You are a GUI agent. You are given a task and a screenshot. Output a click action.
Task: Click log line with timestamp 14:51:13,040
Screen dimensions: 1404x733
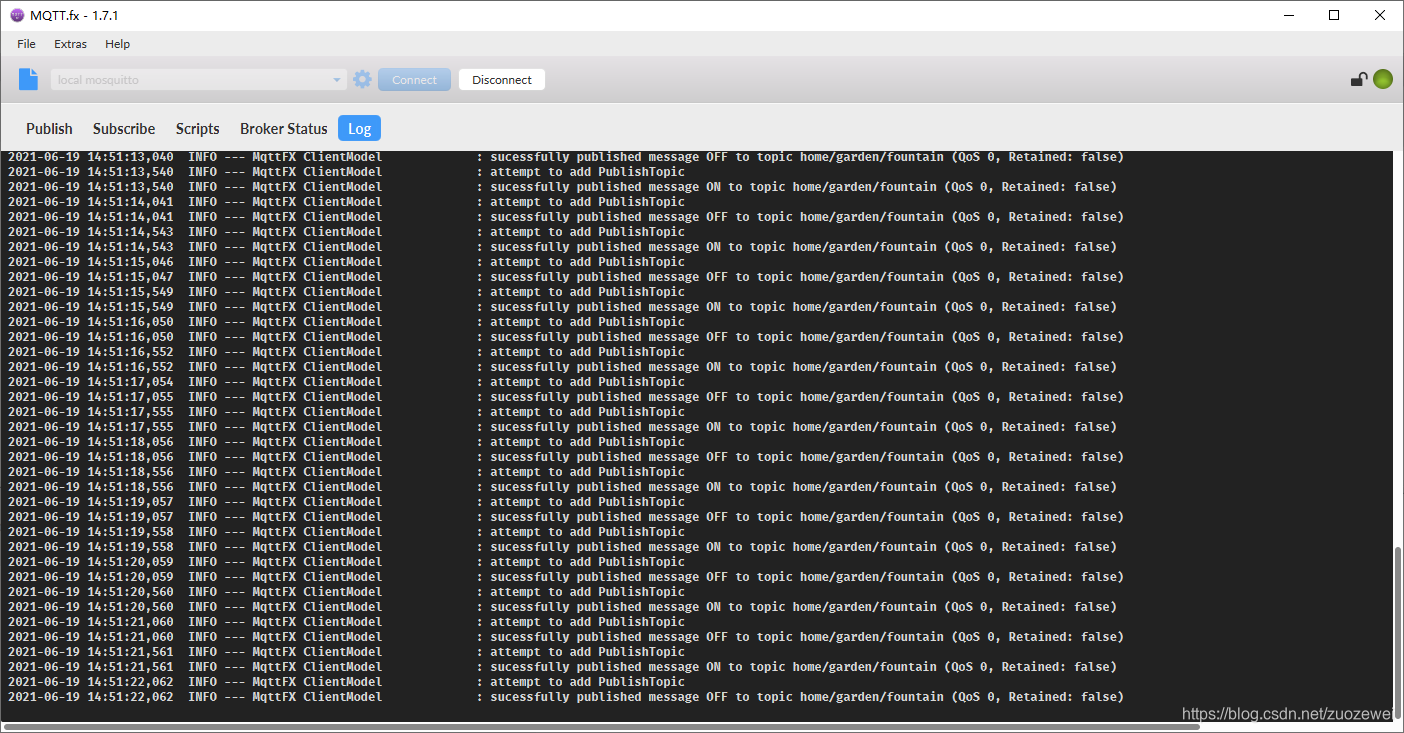point(565,157)
